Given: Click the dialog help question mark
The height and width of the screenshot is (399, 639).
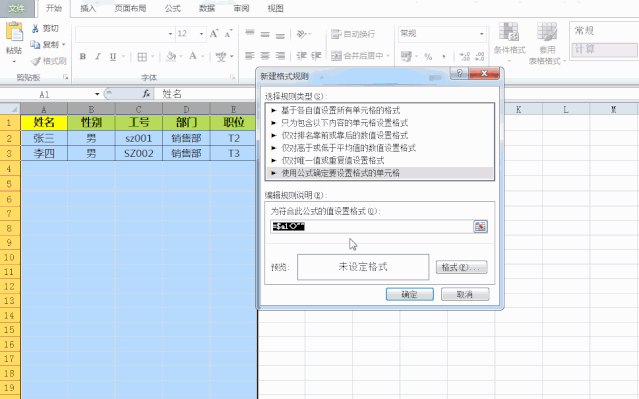Looking at the screenshot, I should point(459,73).
